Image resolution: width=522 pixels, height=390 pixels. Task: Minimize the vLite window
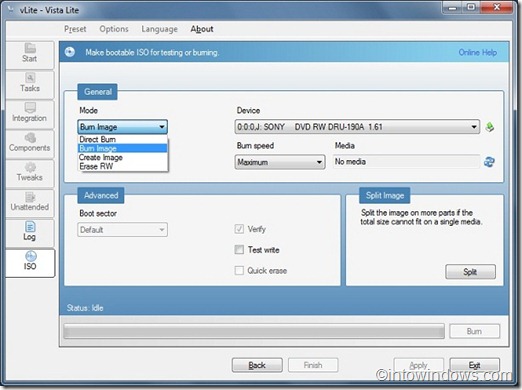[452, 7]
